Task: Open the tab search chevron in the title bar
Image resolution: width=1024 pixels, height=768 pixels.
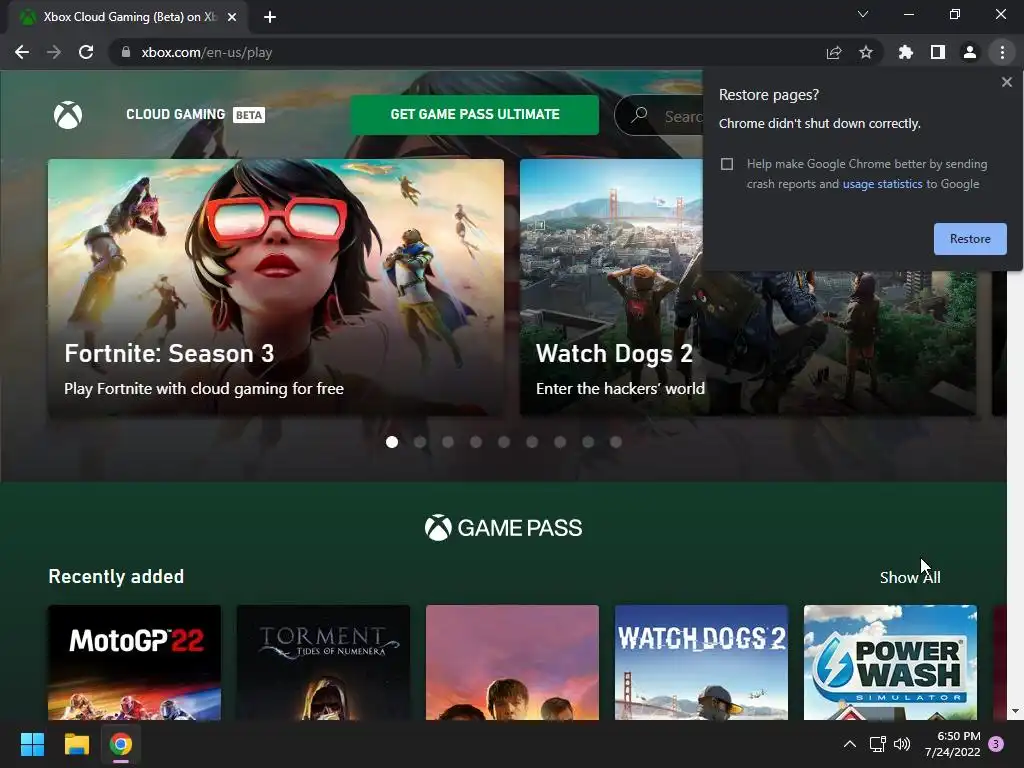Action: [863, 14]
